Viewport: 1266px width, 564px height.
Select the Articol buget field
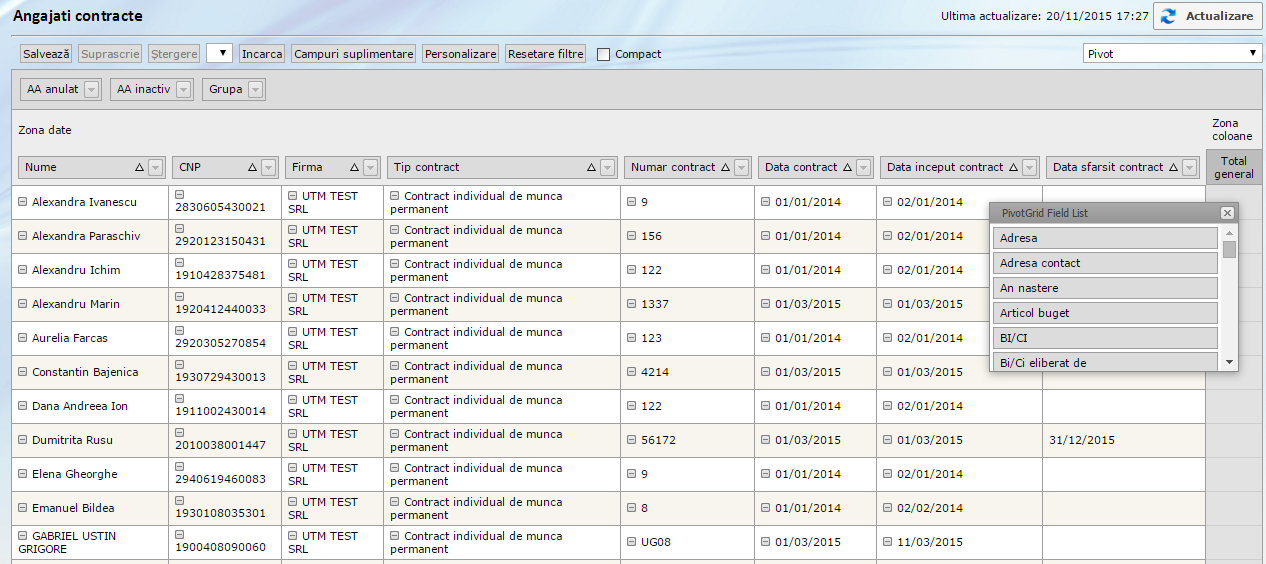(x=1105, y=313)
